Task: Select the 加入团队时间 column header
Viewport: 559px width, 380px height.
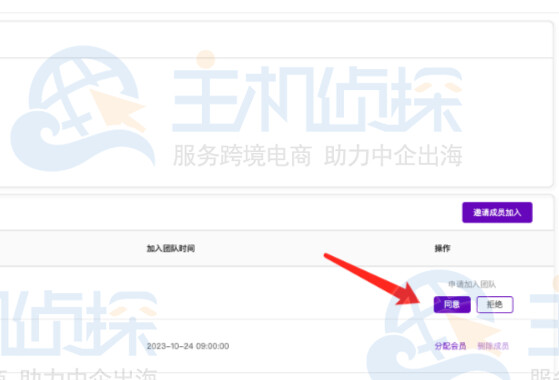Action: point(171,248)
